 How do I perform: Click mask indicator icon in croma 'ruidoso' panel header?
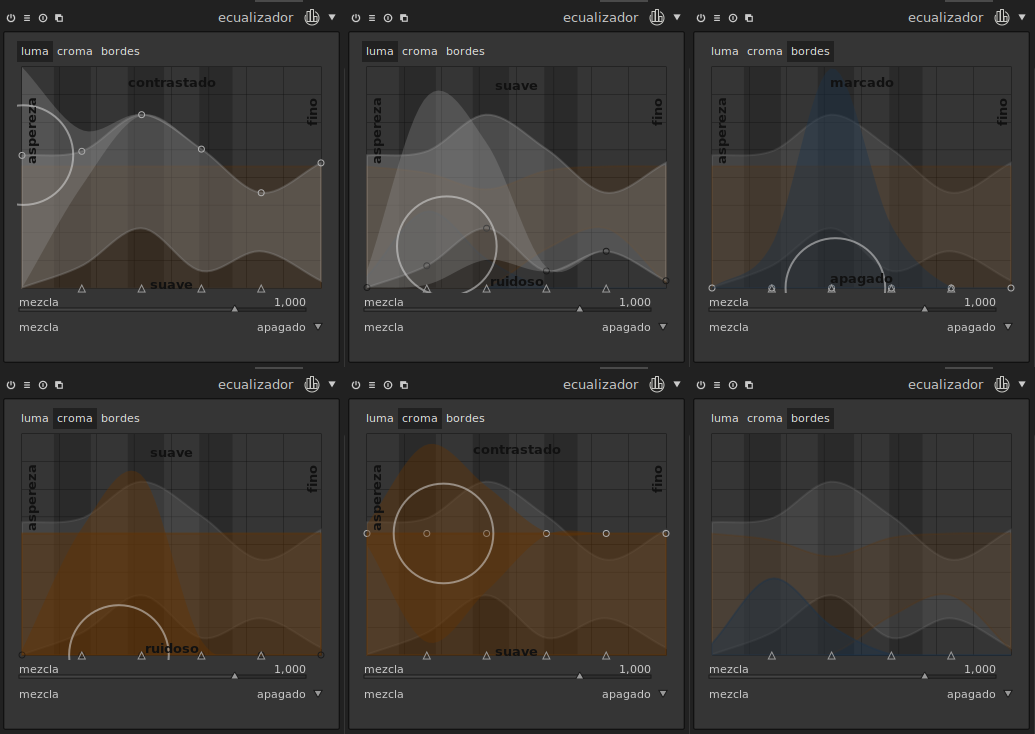[312, 384]
